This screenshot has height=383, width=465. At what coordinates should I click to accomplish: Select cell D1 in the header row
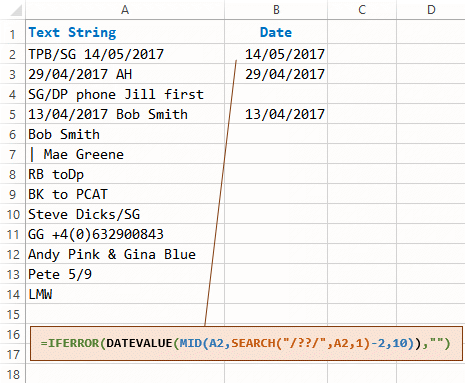[x=431, y=32]
